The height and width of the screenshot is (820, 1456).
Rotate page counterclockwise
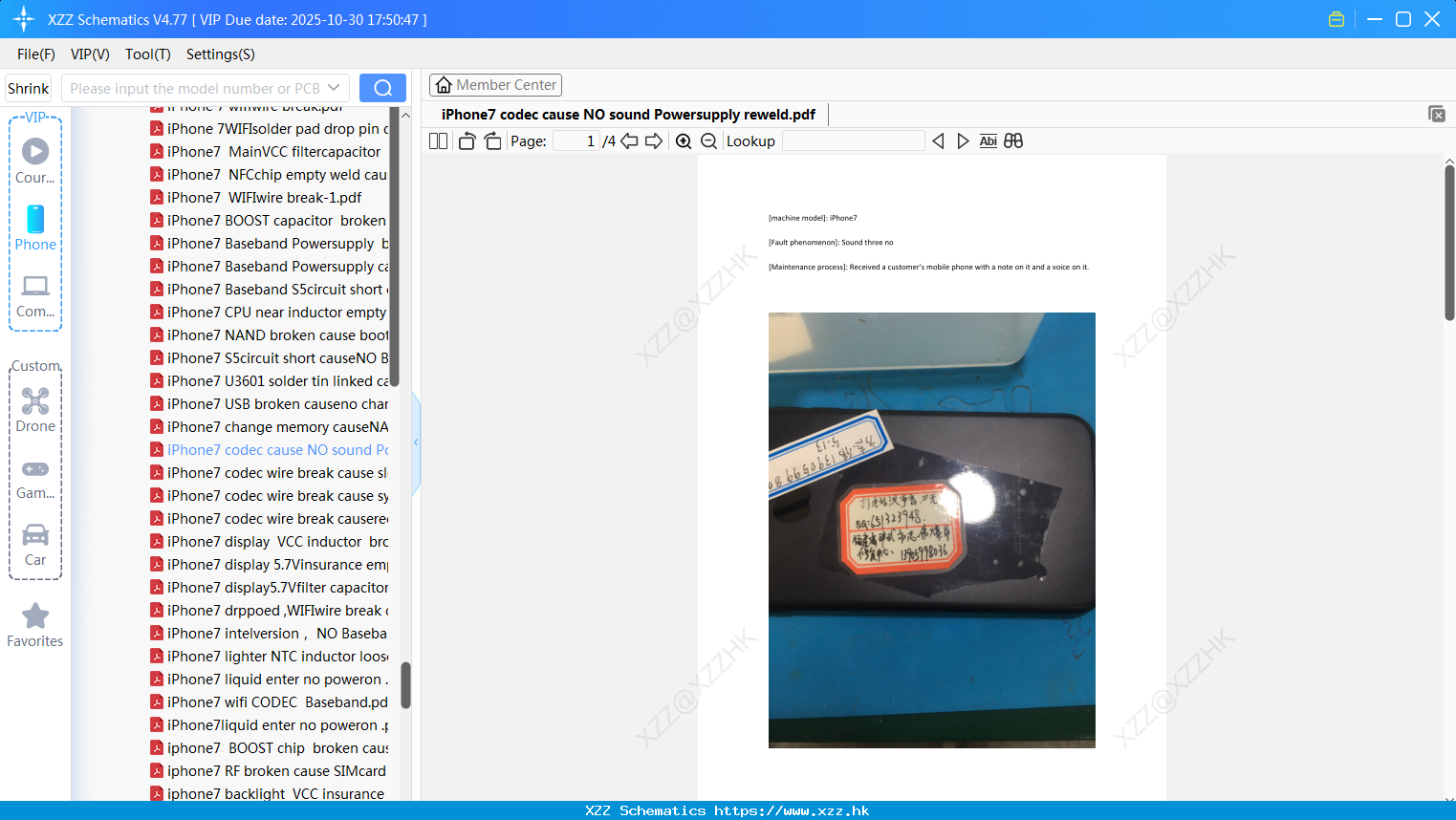pos(467,141)
